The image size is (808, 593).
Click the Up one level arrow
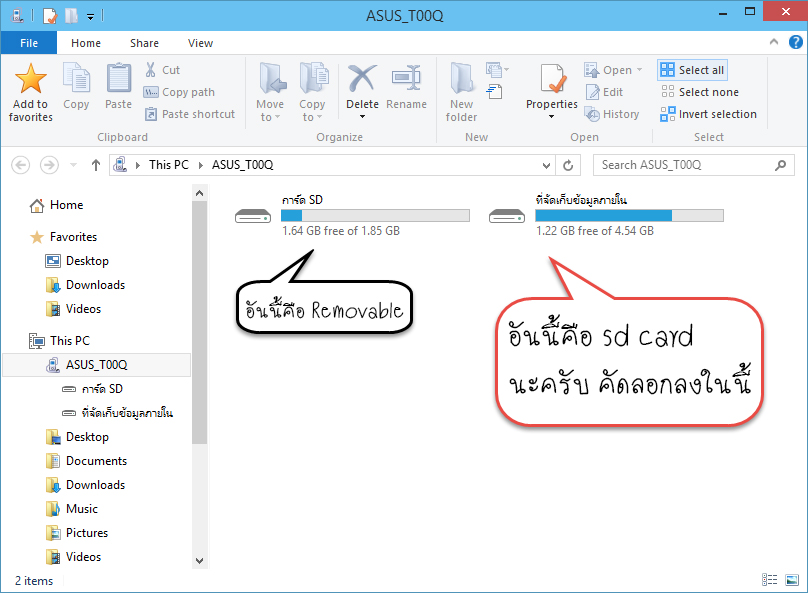[95, 165]
